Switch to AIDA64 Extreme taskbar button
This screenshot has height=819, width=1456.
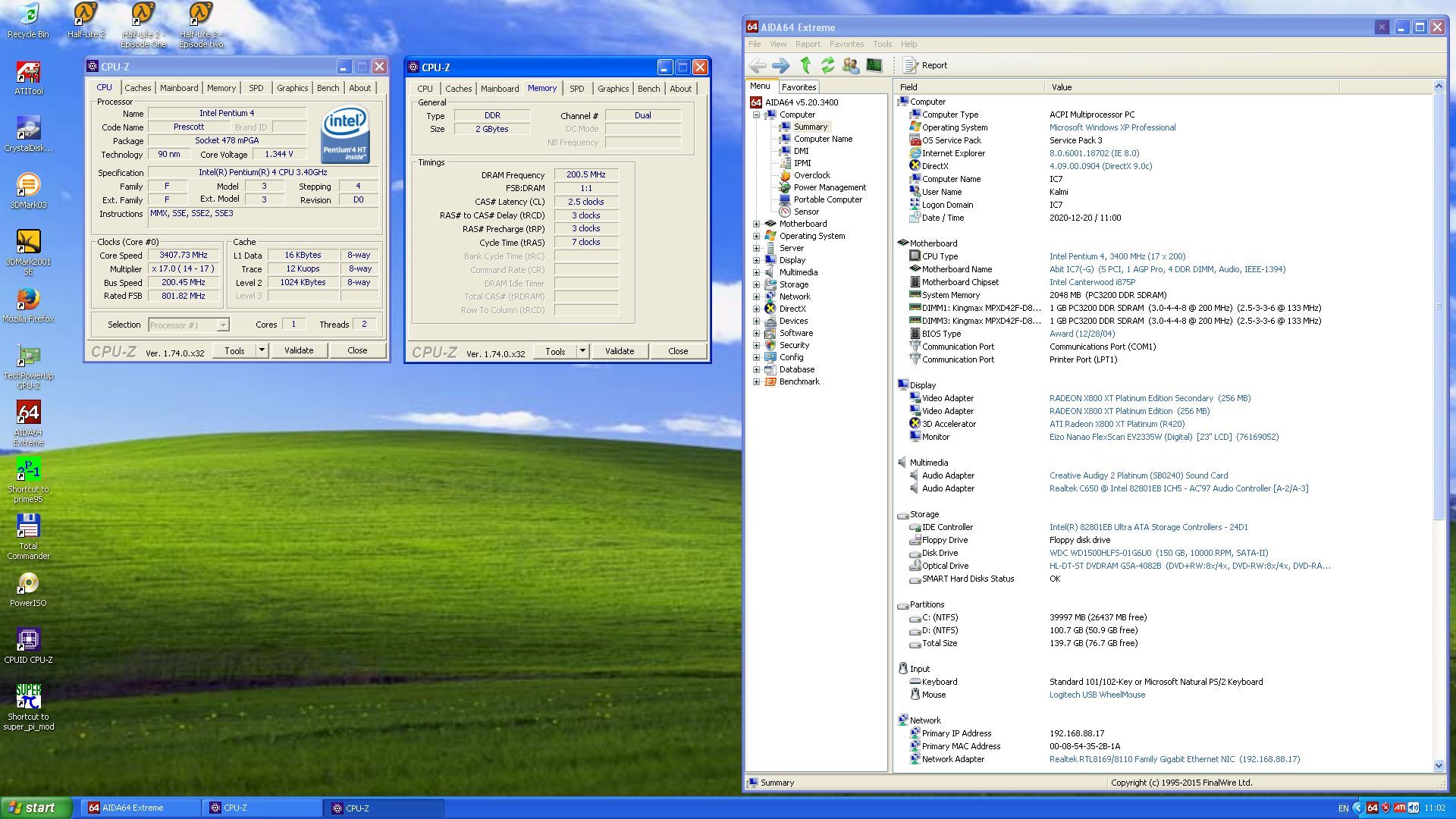click(140, 808)
